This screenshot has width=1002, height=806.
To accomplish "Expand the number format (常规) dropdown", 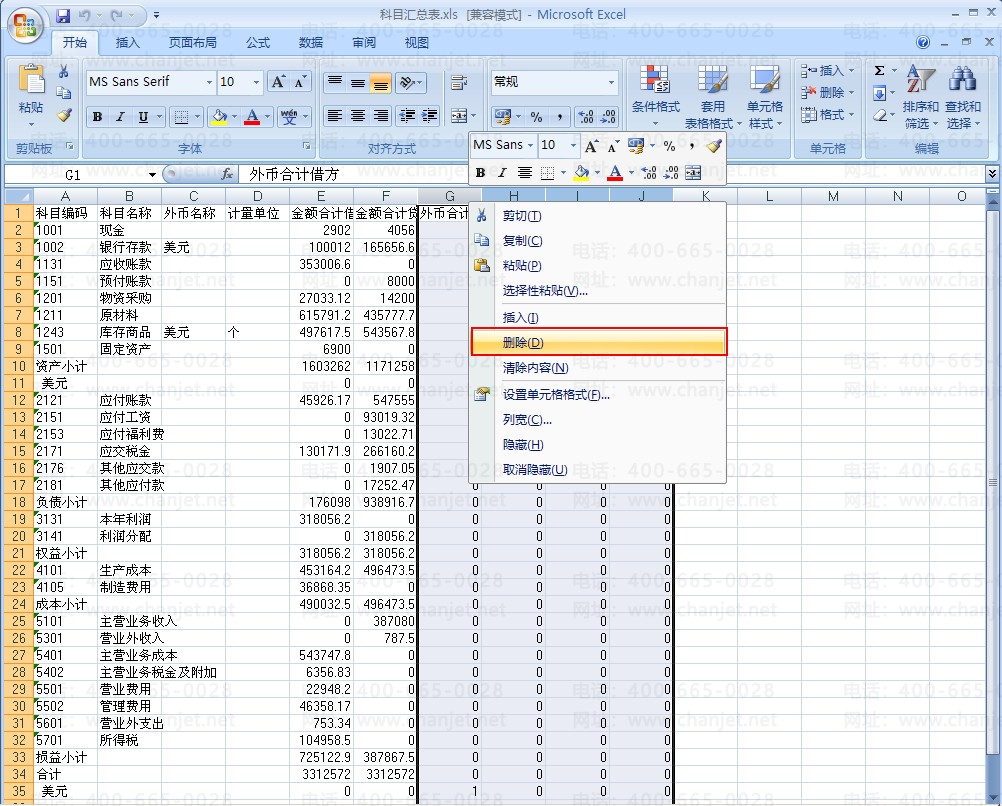I will (x=611, y=82).
